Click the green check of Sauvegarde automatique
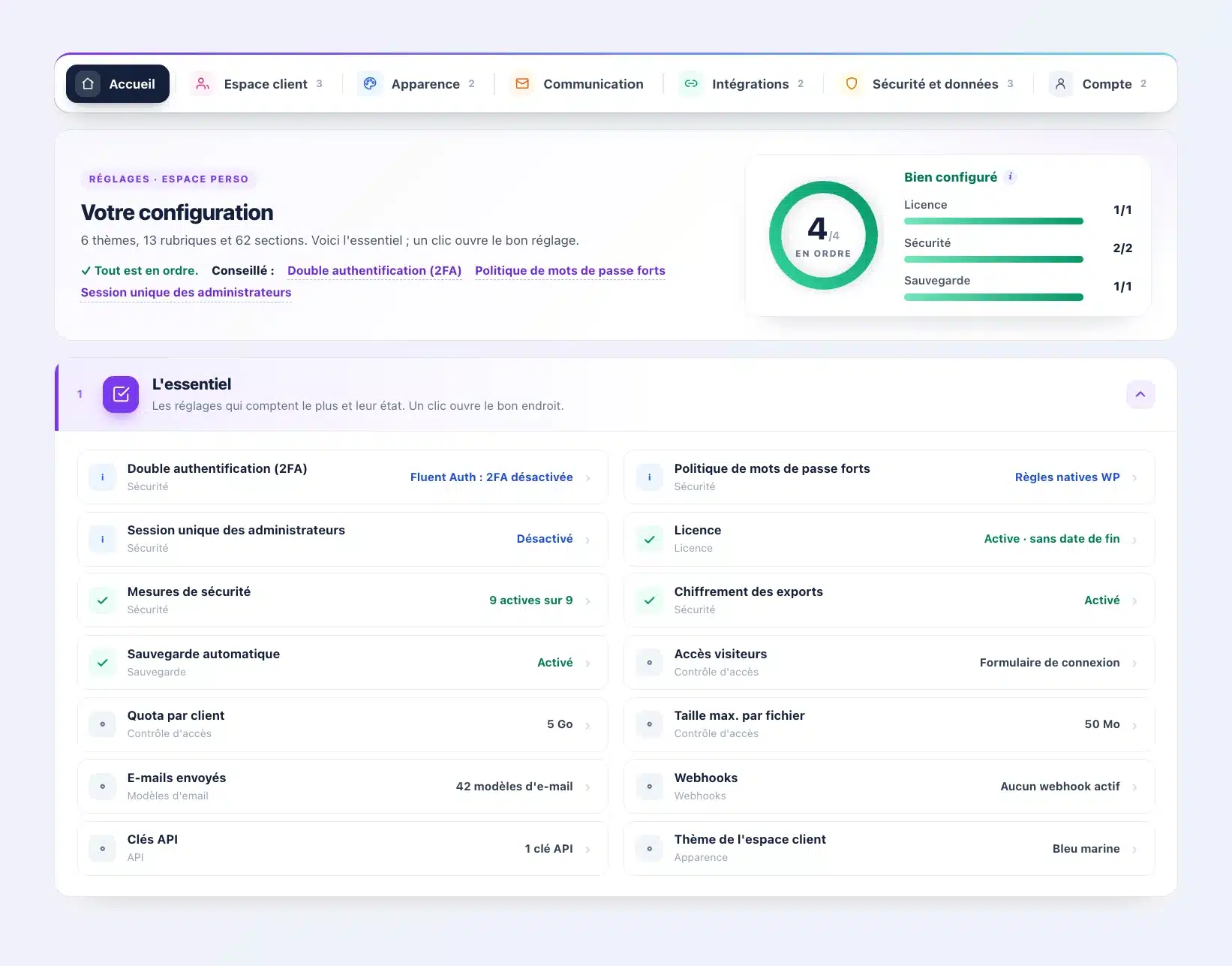Screen dimensions: 1232x966 click(103, 663)
